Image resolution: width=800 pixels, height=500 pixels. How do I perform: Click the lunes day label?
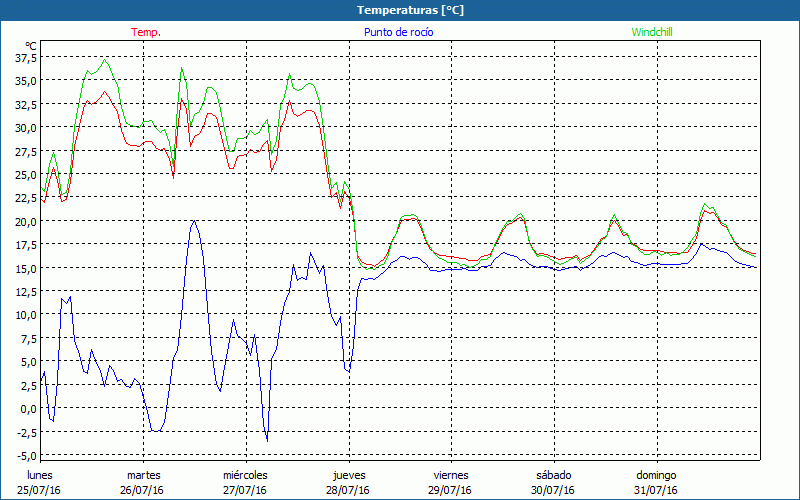click(40, 475)
